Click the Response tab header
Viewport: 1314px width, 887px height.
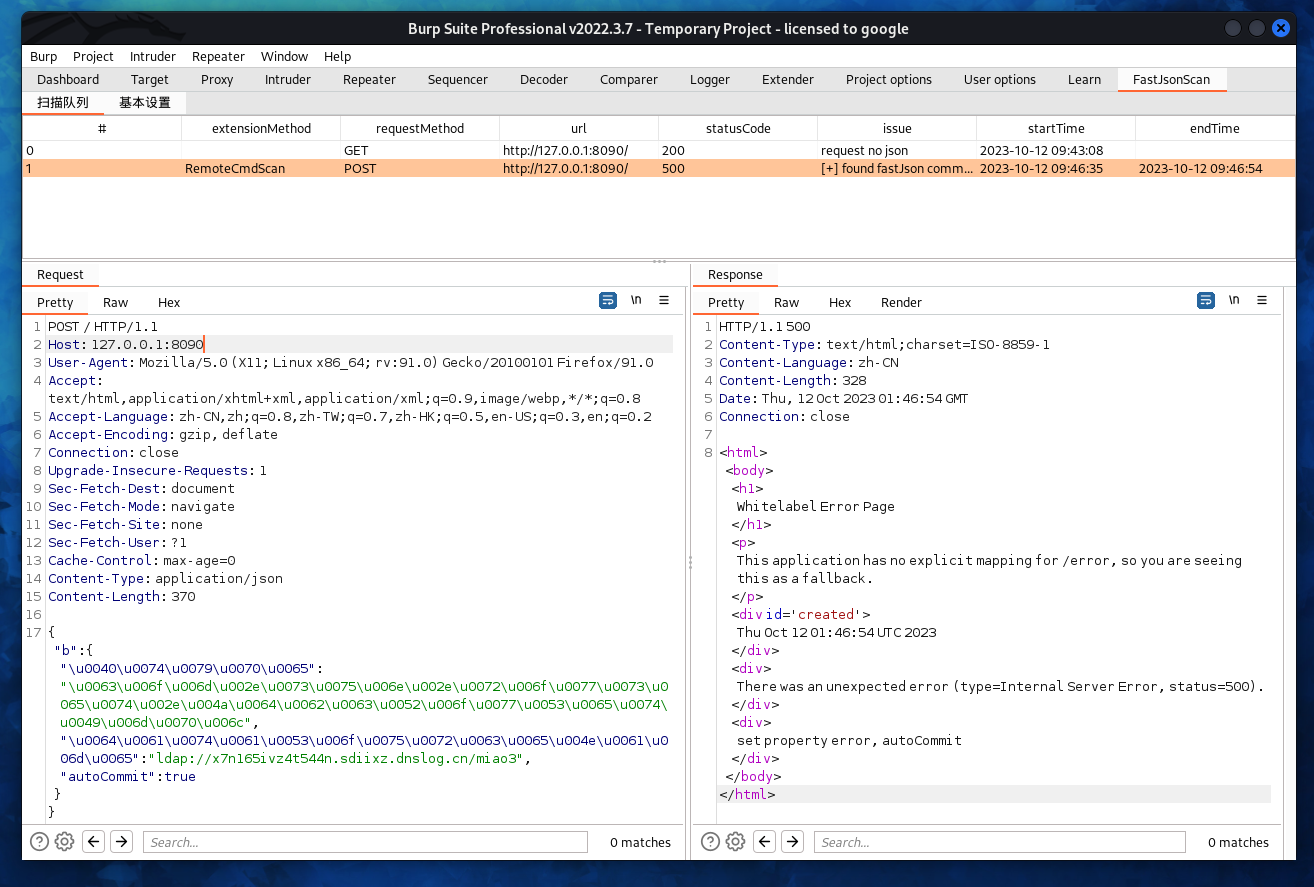point(735,274)
